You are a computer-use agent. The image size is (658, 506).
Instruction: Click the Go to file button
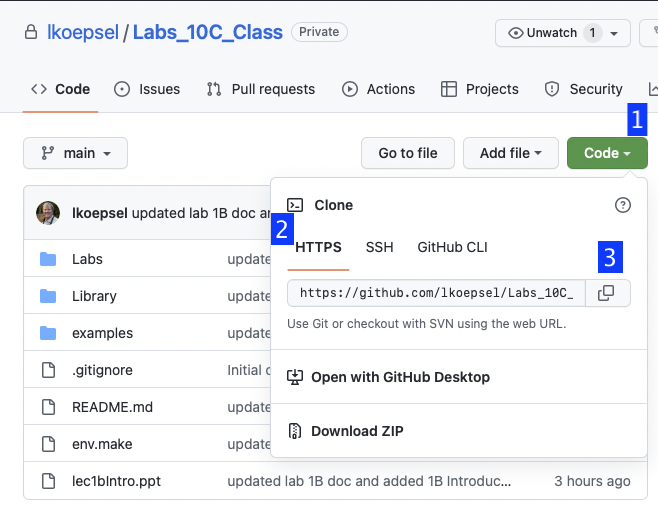pos(408,153)
